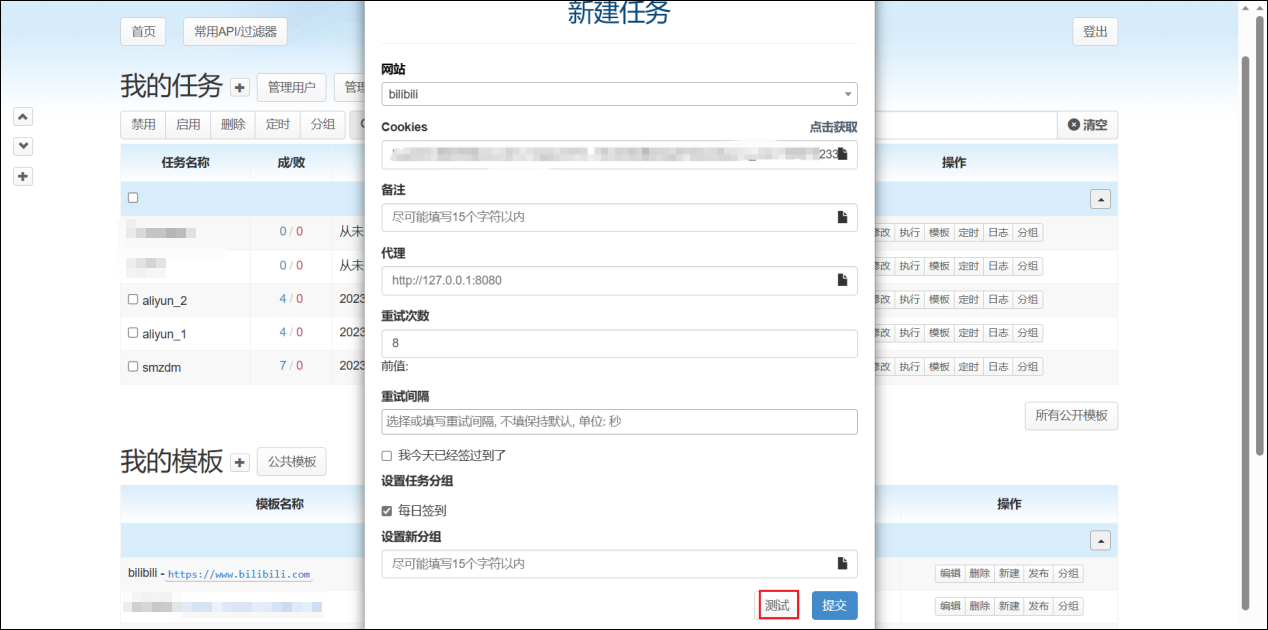Viewport: 1268px width, 630px height.
Task: Open the 常用API/过滤器 page
Action: coord(235,32)
